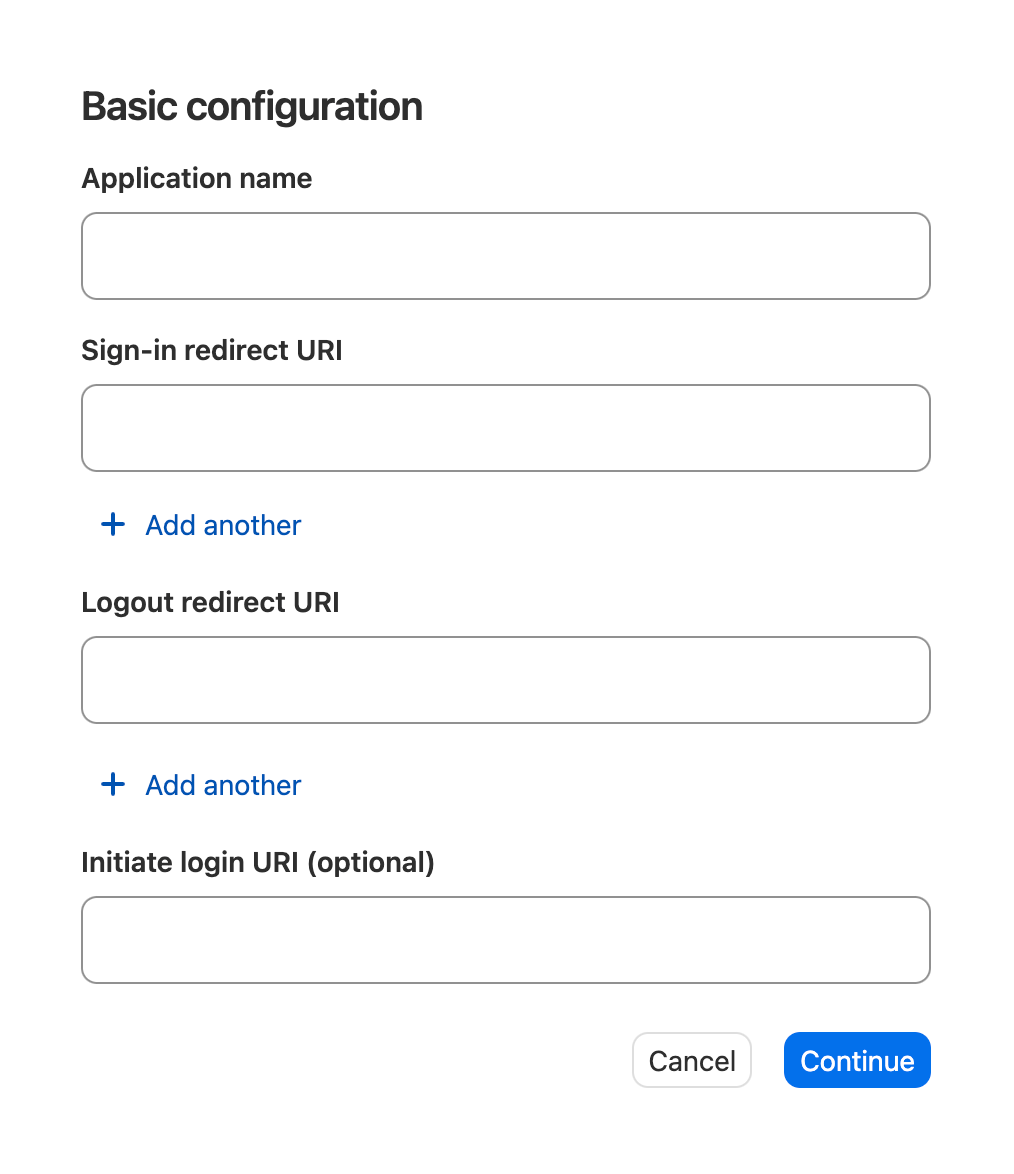The width and height of the screenshot is (1014, 1174).
Task: Click the Sign-in redirect URI input box
Action: (505, 427)
